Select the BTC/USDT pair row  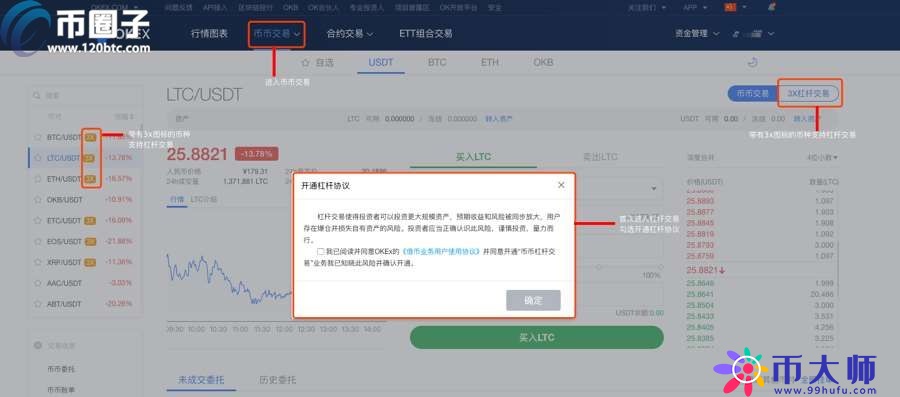85,137
